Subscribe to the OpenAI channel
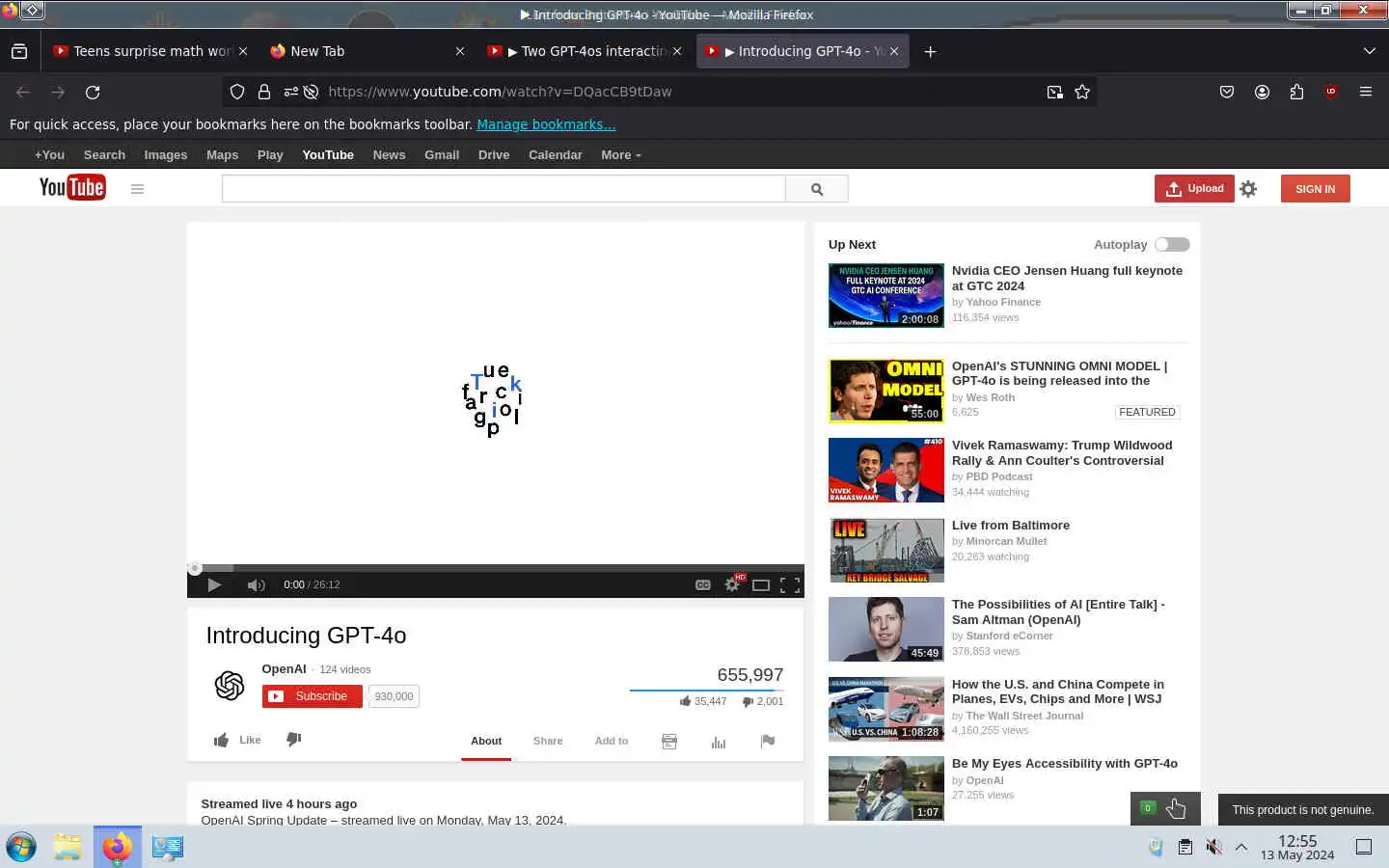Viewport: 1389px width, 868px height. (x=313, y=696)
